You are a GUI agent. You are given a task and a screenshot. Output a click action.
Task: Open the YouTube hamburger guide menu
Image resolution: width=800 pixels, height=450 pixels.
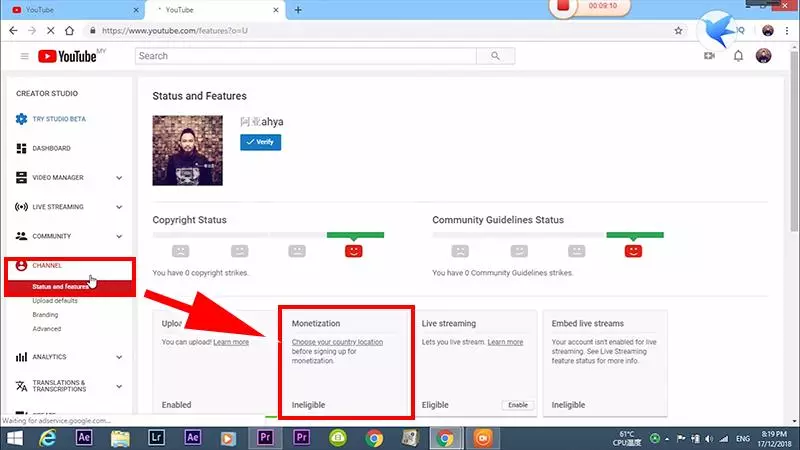(x=24, y=56)
